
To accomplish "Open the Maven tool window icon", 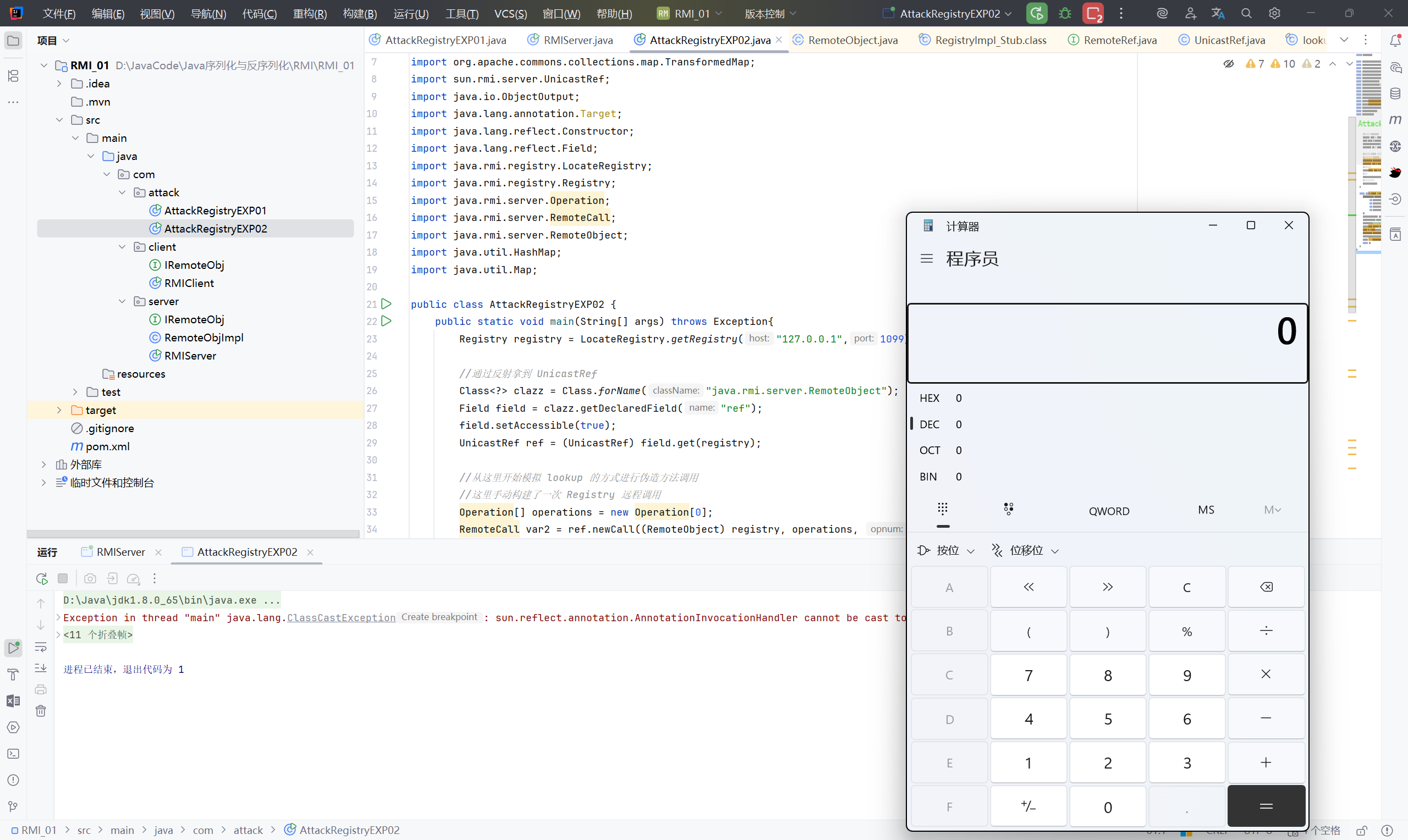I will click(x=1395, y=119).
